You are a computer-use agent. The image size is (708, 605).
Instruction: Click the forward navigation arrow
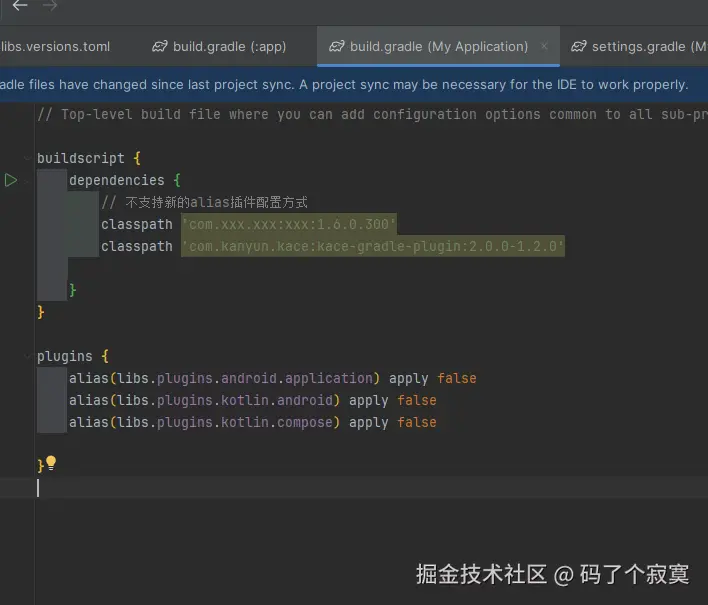tap(50, 5)
